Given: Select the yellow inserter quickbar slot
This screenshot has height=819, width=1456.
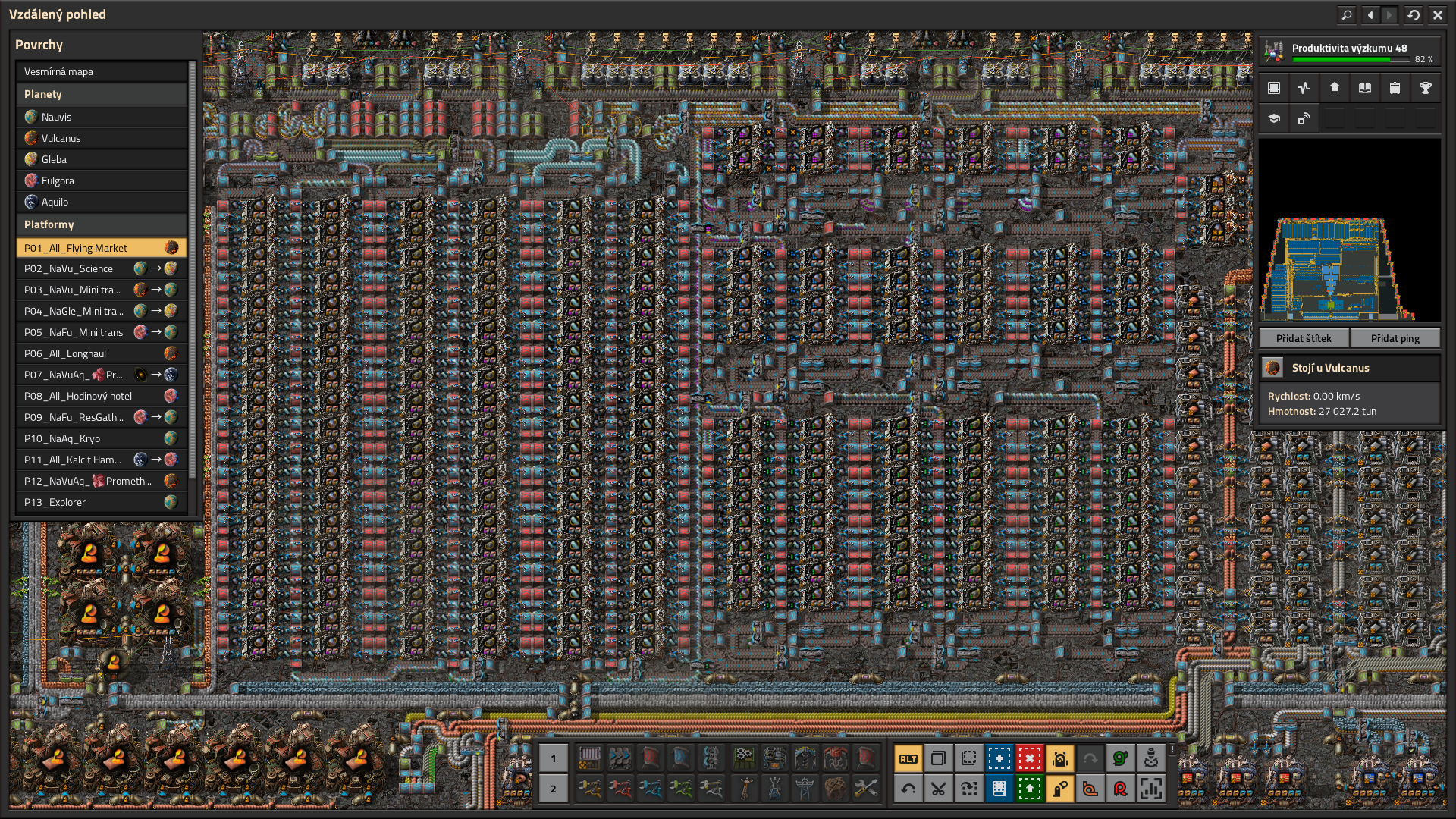Looking at the screenshot, I should (x=589, y=789).
